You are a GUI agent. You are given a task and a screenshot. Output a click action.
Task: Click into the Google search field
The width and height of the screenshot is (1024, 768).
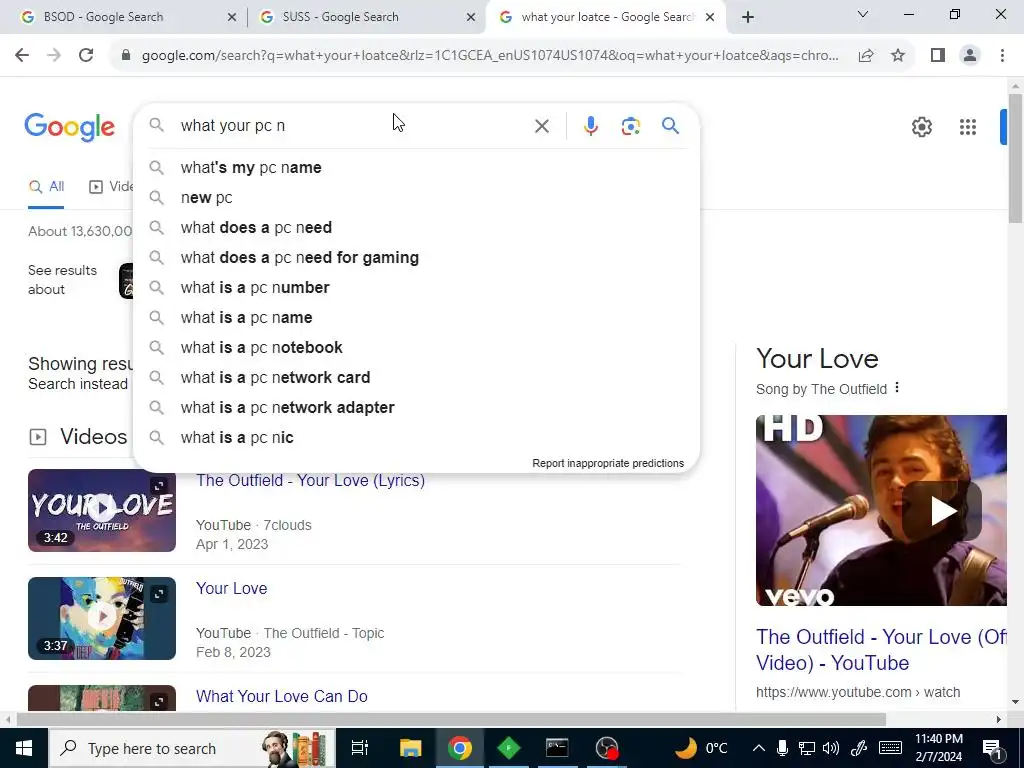[353, 125]
